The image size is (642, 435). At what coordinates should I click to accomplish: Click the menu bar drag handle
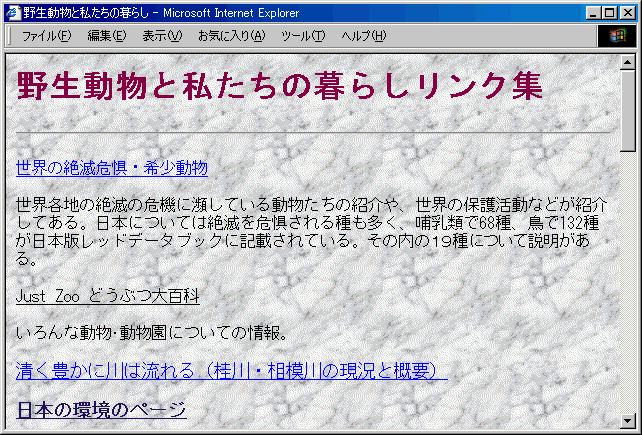point(9,36)
